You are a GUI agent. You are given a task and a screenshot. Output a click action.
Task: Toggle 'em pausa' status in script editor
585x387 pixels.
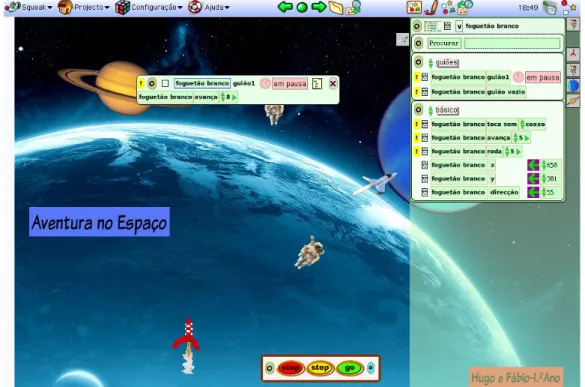point(290,84)
